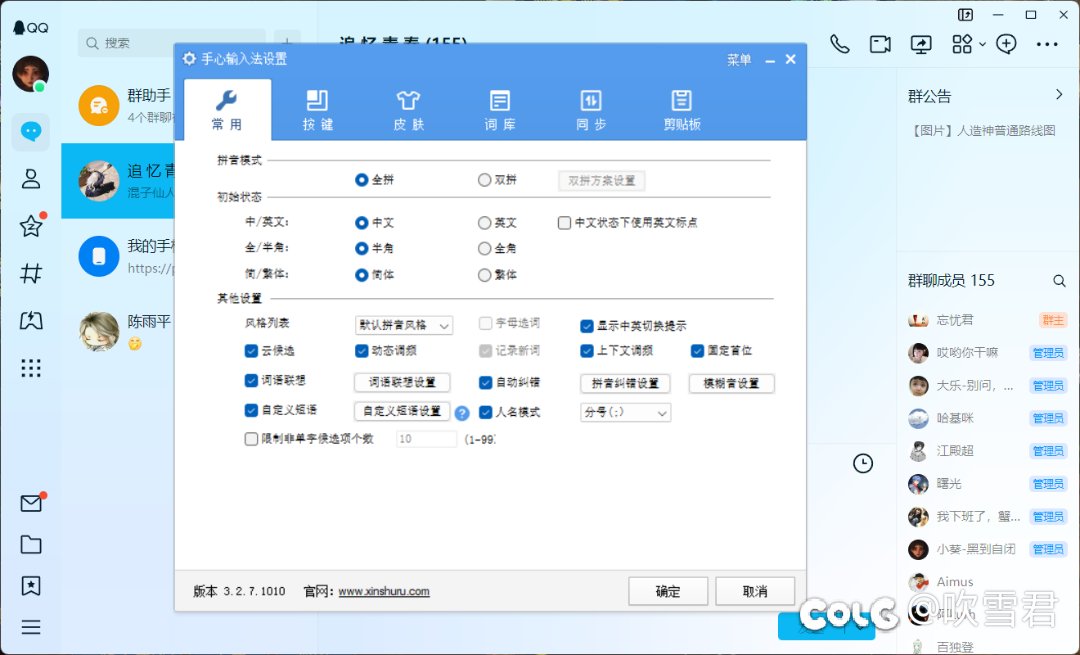
Task: Open the 词库 tab
Action: pyautogui.click(x=499, y=110)
